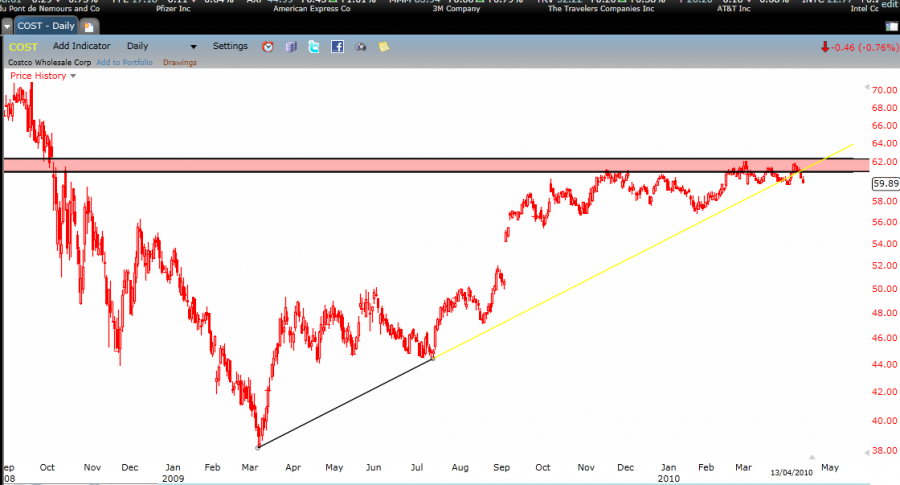Click the 62.00 price axis label
The image size is (900, 485).
pos(885,162)
